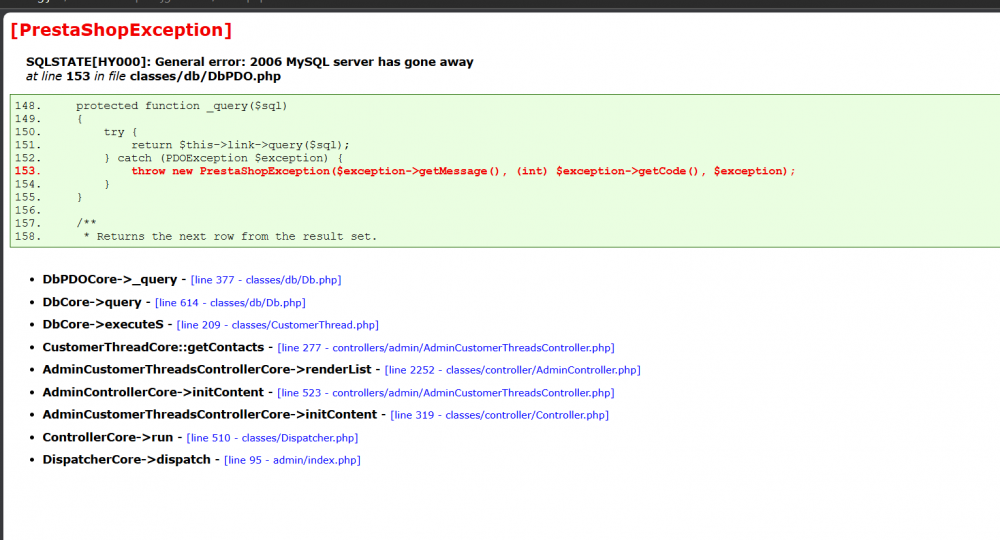The width and height of the screenshot is (1000, 540).
Task: Open link 'line 95 - admin/index.php'
Action: click(x=292, y=460)
